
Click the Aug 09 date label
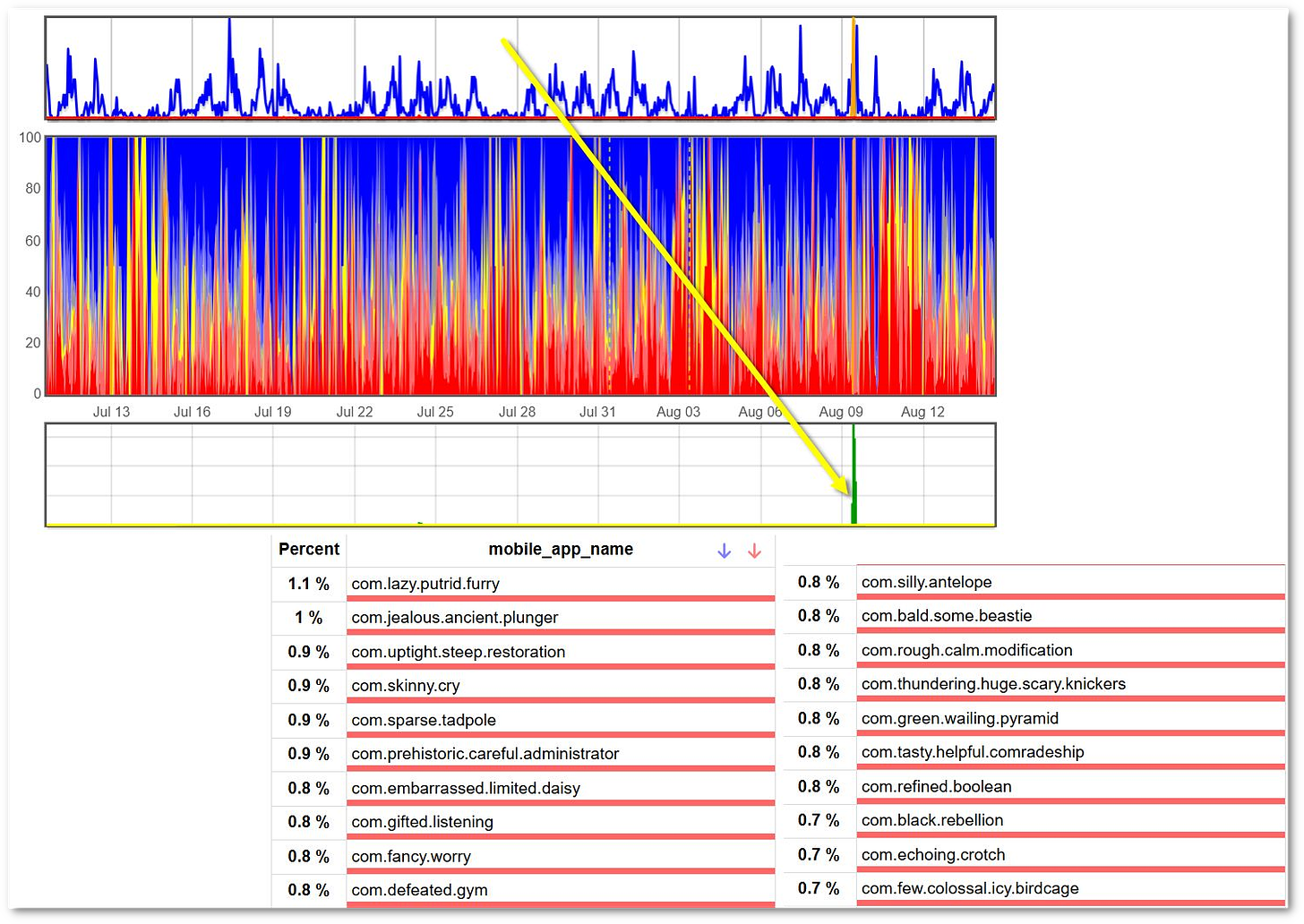coord(841,412)
